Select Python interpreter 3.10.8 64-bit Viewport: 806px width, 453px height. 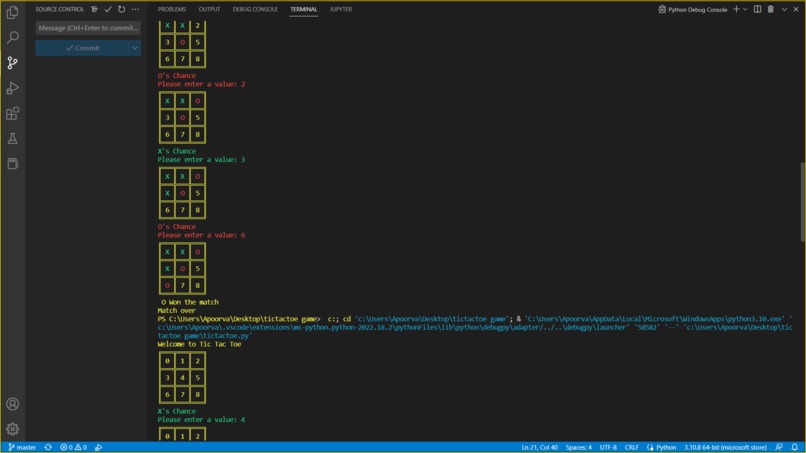pyautogui.click(x=725, y=447)
